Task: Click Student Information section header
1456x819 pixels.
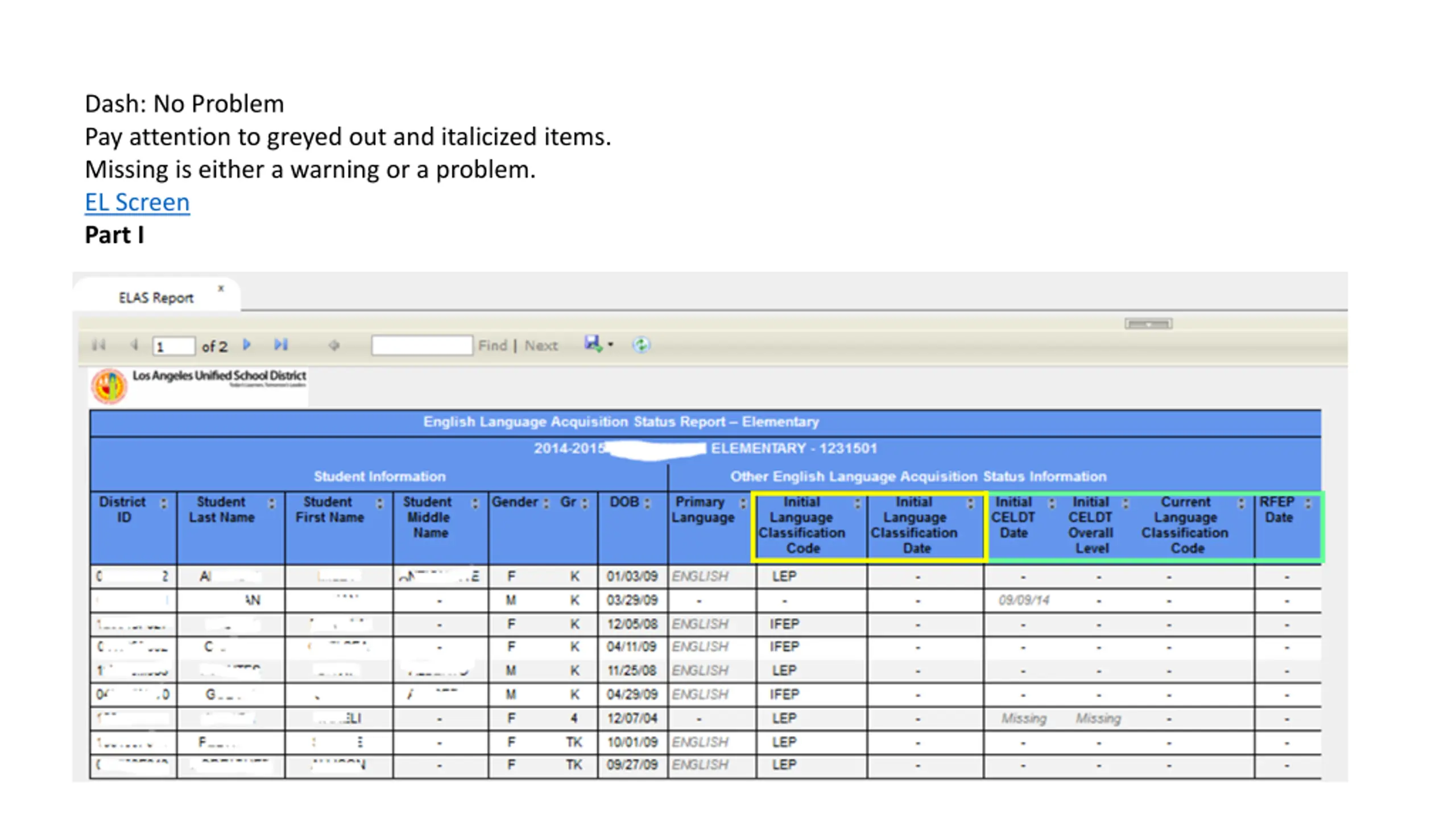Action: coord(380,477)
